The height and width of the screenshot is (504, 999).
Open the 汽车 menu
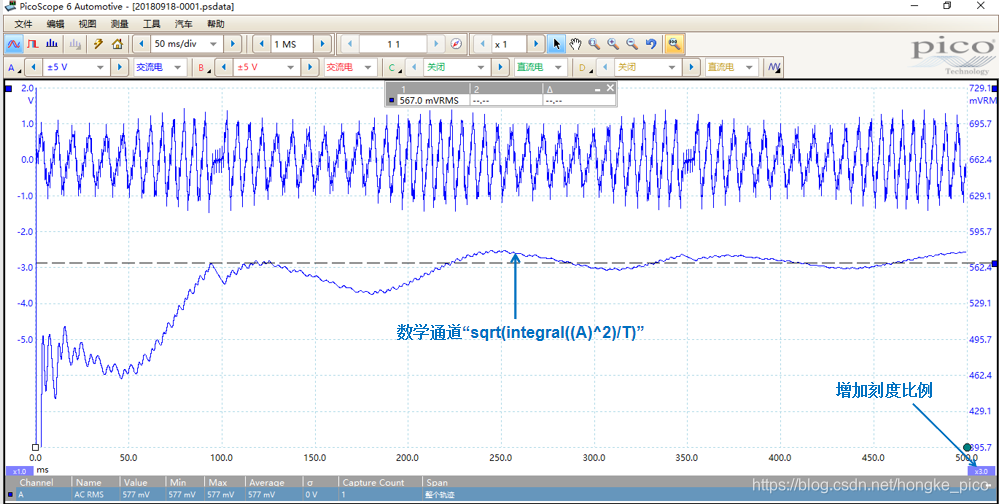(x=183, y=24)
